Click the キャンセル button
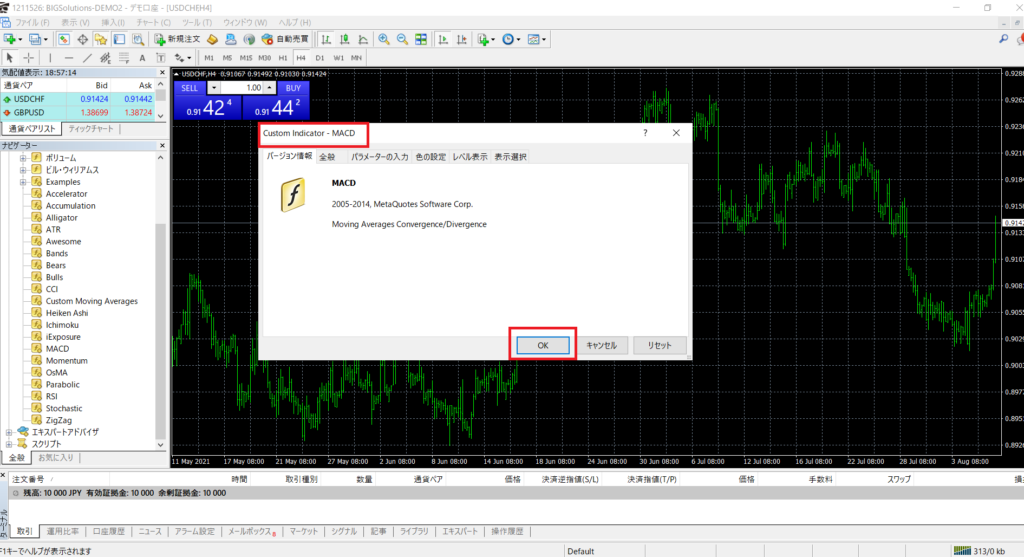 pyautogui.click(x=601, y=345)
